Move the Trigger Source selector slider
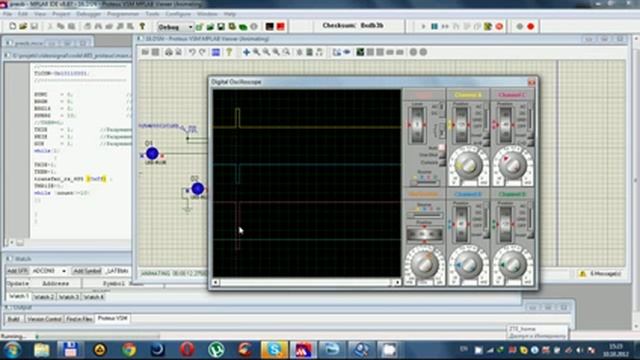Viewport: 640px width, 360px height. tap(424, 182)
